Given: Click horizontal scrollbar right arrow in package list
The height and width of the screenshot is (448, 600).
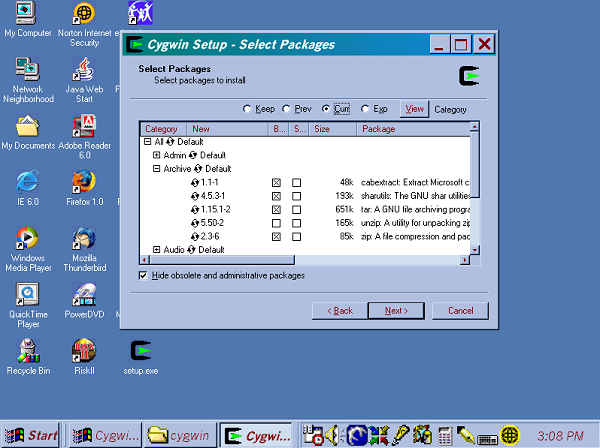Looking at the screenshot, I should tap(465, 260).
